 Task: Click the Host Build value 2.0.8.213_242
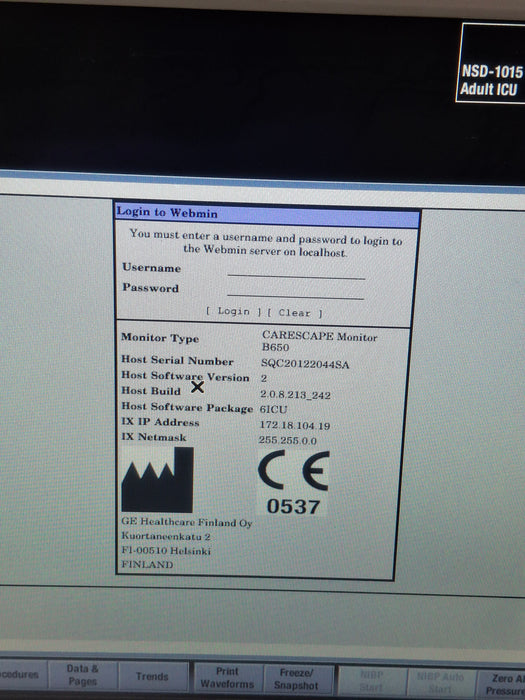(x=295, y=395)
